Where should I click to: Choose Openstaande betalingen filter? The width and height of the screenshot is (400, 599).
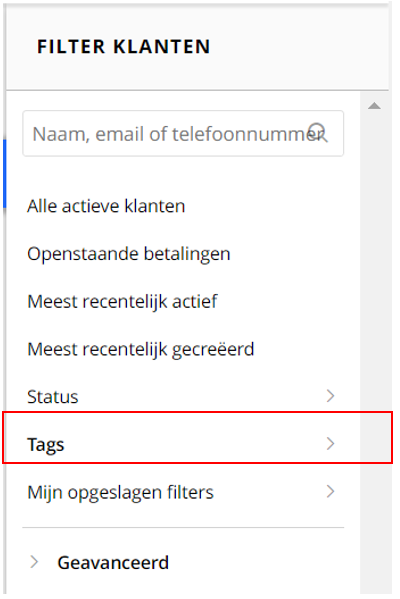129,254
